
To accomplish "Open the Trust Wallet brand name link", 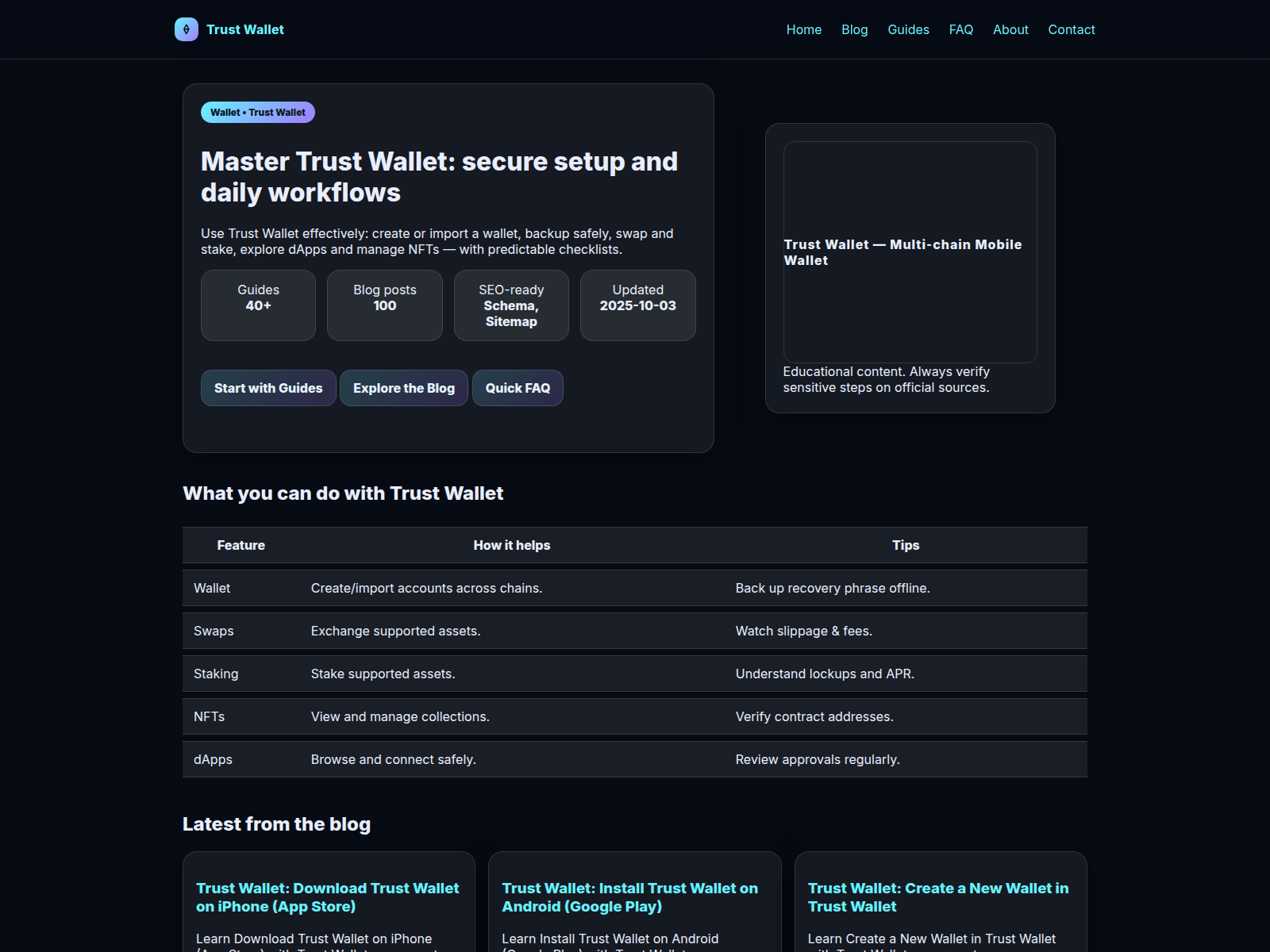I will coord(244,29).
